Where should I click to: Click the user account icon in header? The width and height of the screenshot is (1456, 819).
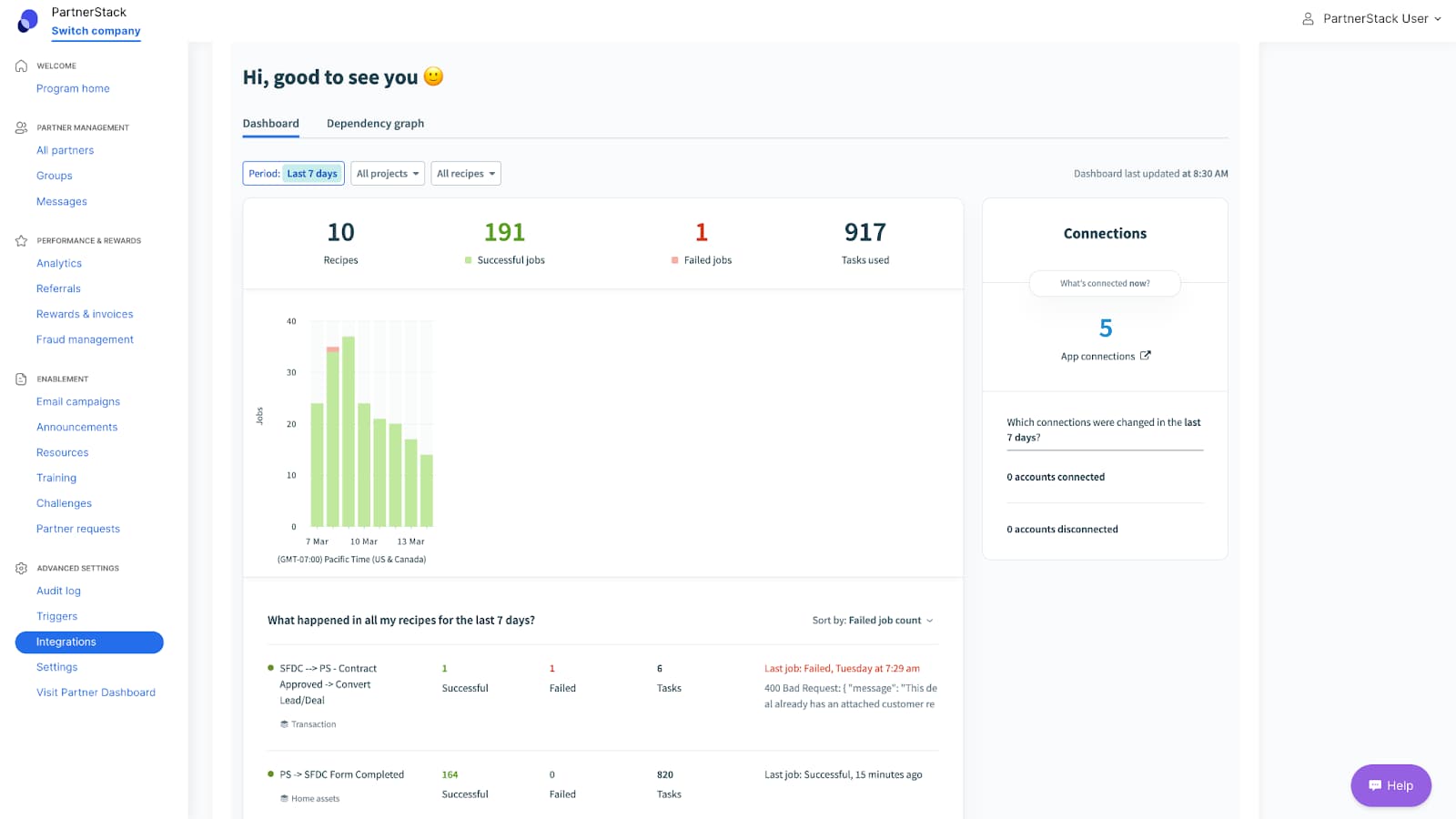1308,18
